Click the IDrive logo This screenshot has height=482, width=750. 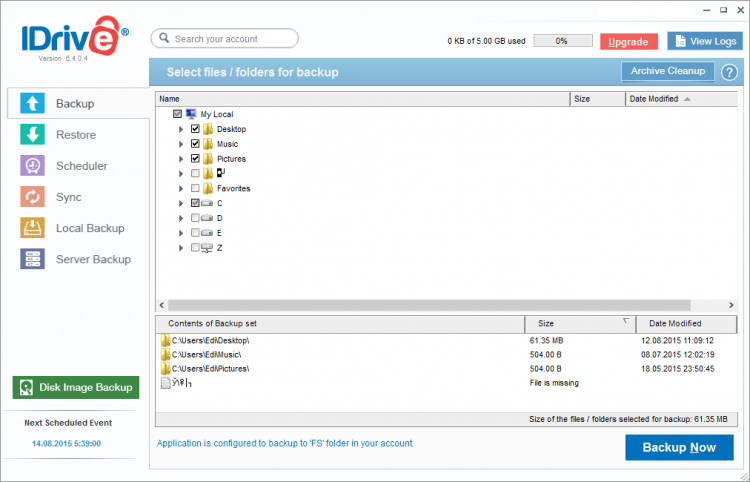[75, 36]
